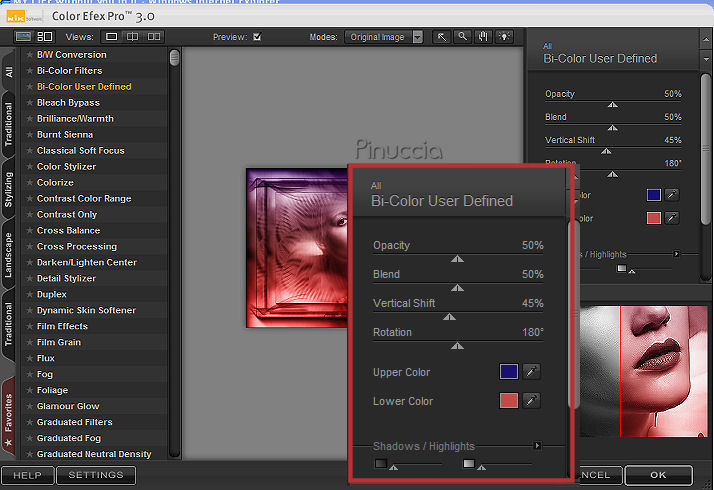Screen dimensions: 714x490
Task: Collapse settings panel with up arrow
Action: pyautogui.click(x=706, y=38)
